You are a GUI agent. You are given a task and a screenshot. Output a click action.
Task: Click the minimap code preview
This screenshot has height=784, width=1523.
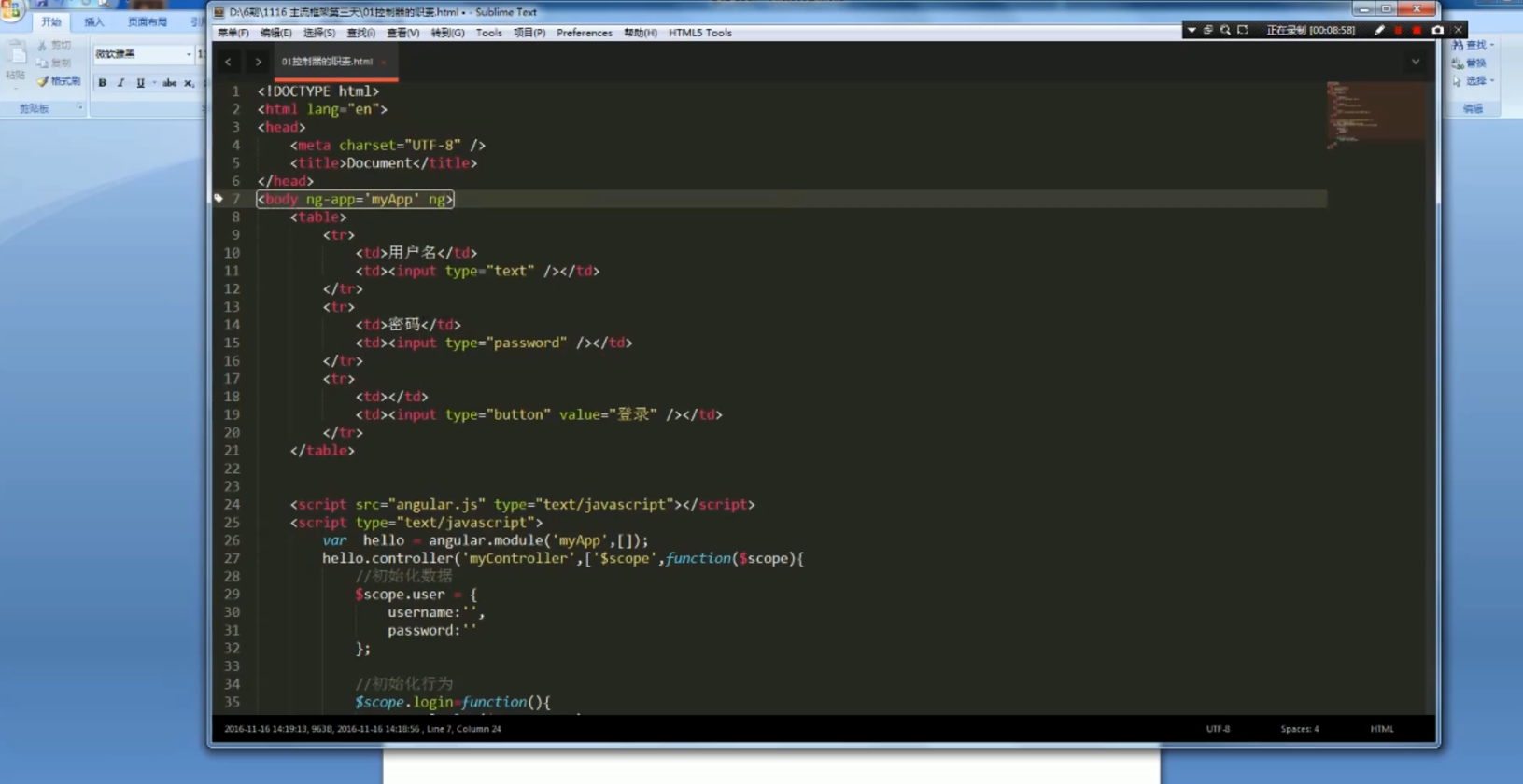(x=1375, y=115)
